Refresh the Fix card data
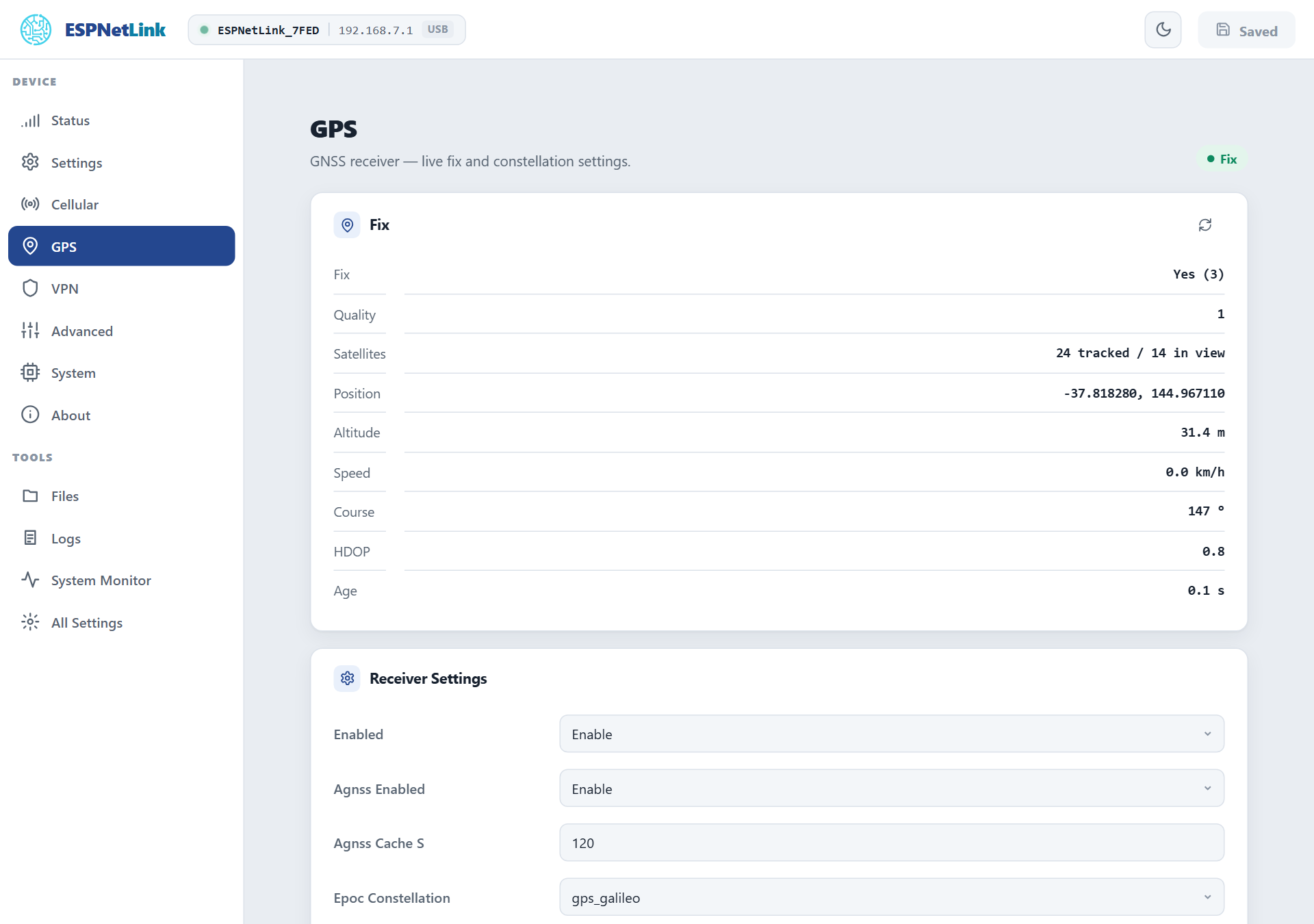 coord(1205,225)
